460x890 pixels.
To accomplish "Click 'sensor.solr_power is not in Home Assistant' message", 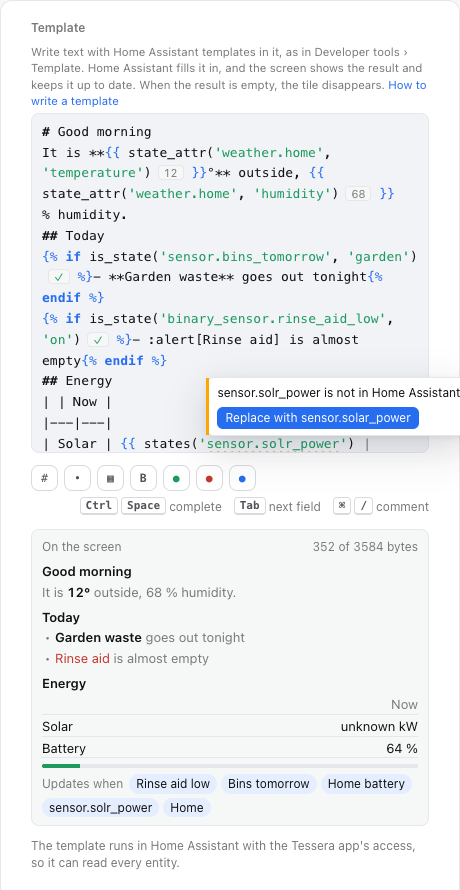I will pyautogui.click(x=338, y=392).
